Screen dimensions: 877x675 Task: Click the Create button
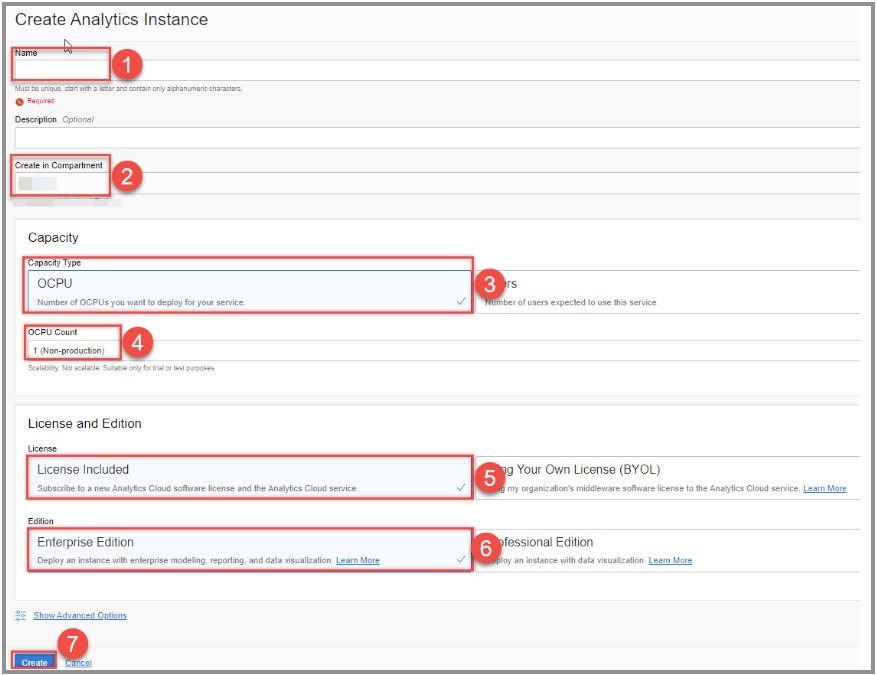(x=34, y=662)
